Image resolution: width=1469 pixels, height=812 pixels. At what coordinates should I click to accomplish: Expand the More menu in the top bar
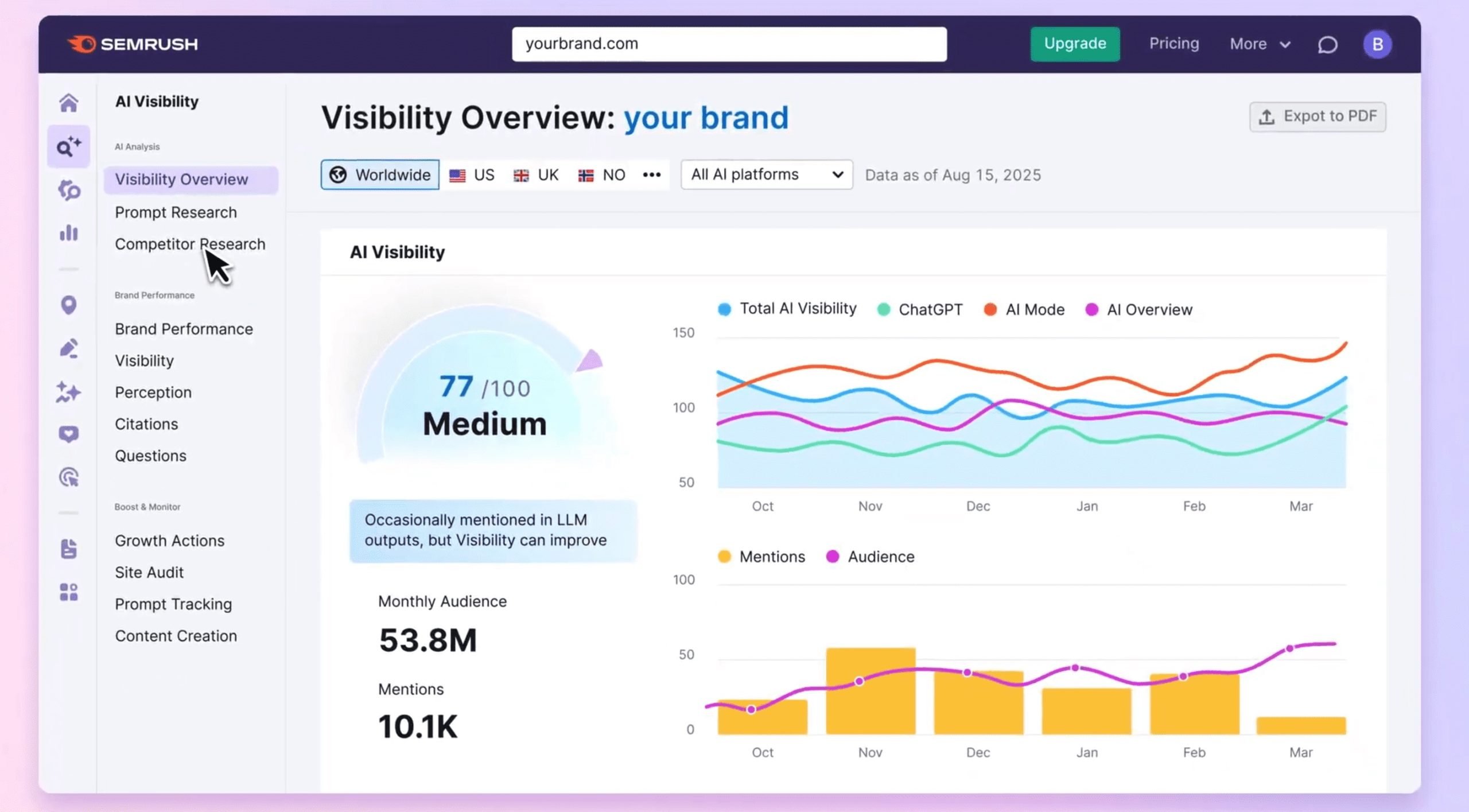pyautogui.click(x=1260, y=44)
